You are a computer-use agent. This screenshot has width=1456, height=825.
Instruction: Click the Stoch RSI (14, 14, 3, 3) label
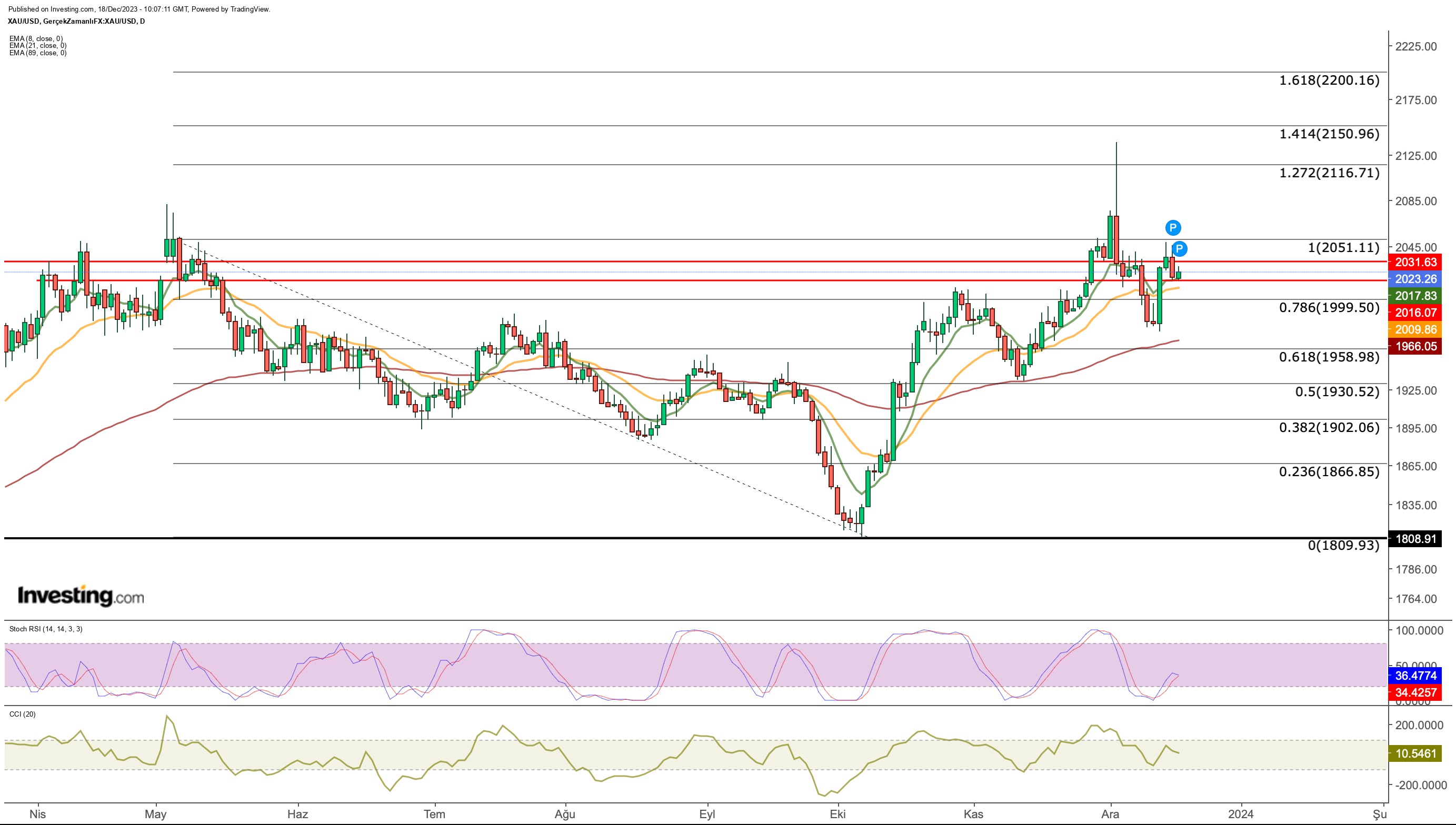[46, 629]
